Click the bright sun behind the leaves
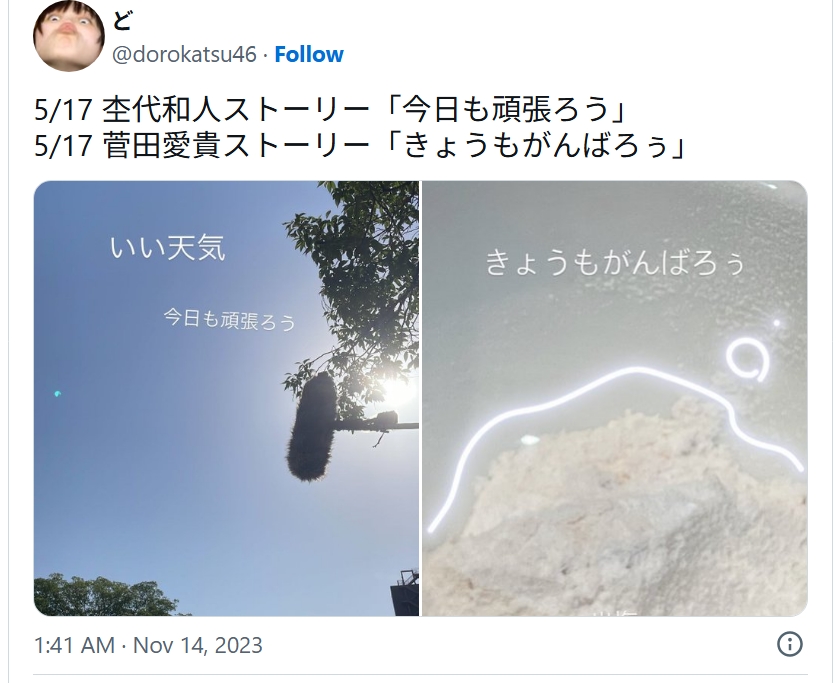This screenshot has width=840, height=683. 398,391
